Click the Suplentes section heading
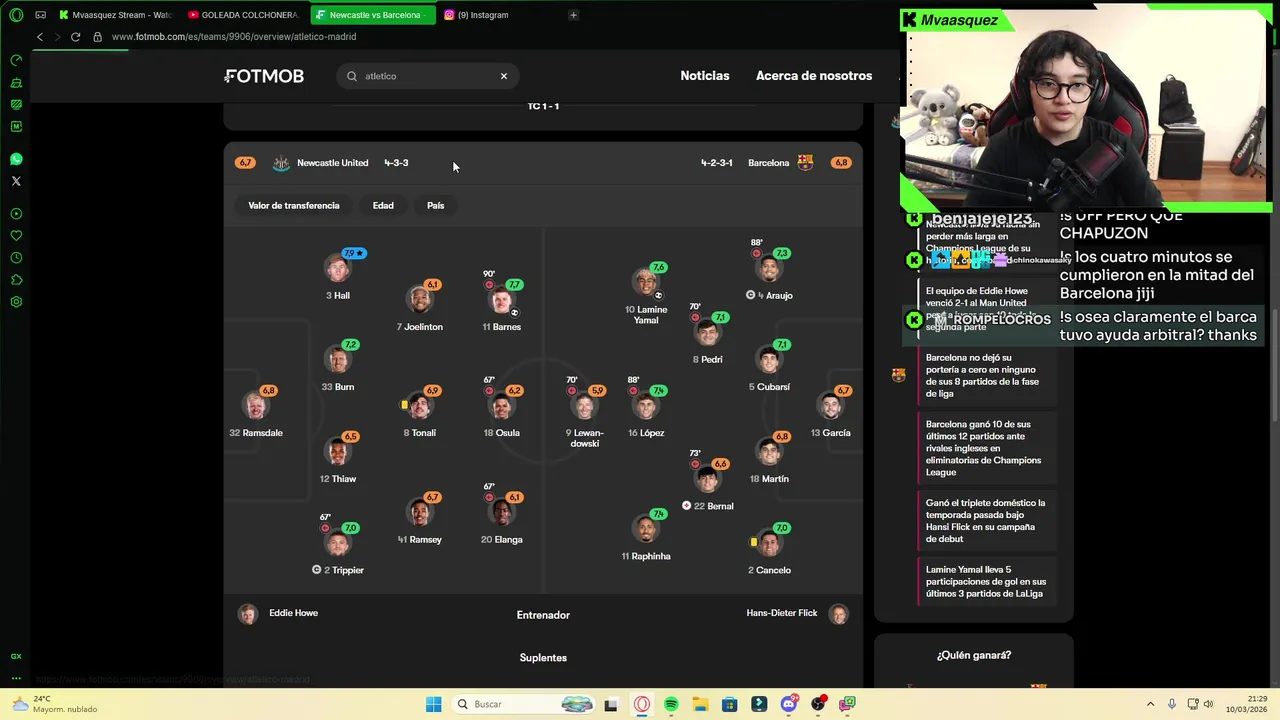 pos(543,658)
